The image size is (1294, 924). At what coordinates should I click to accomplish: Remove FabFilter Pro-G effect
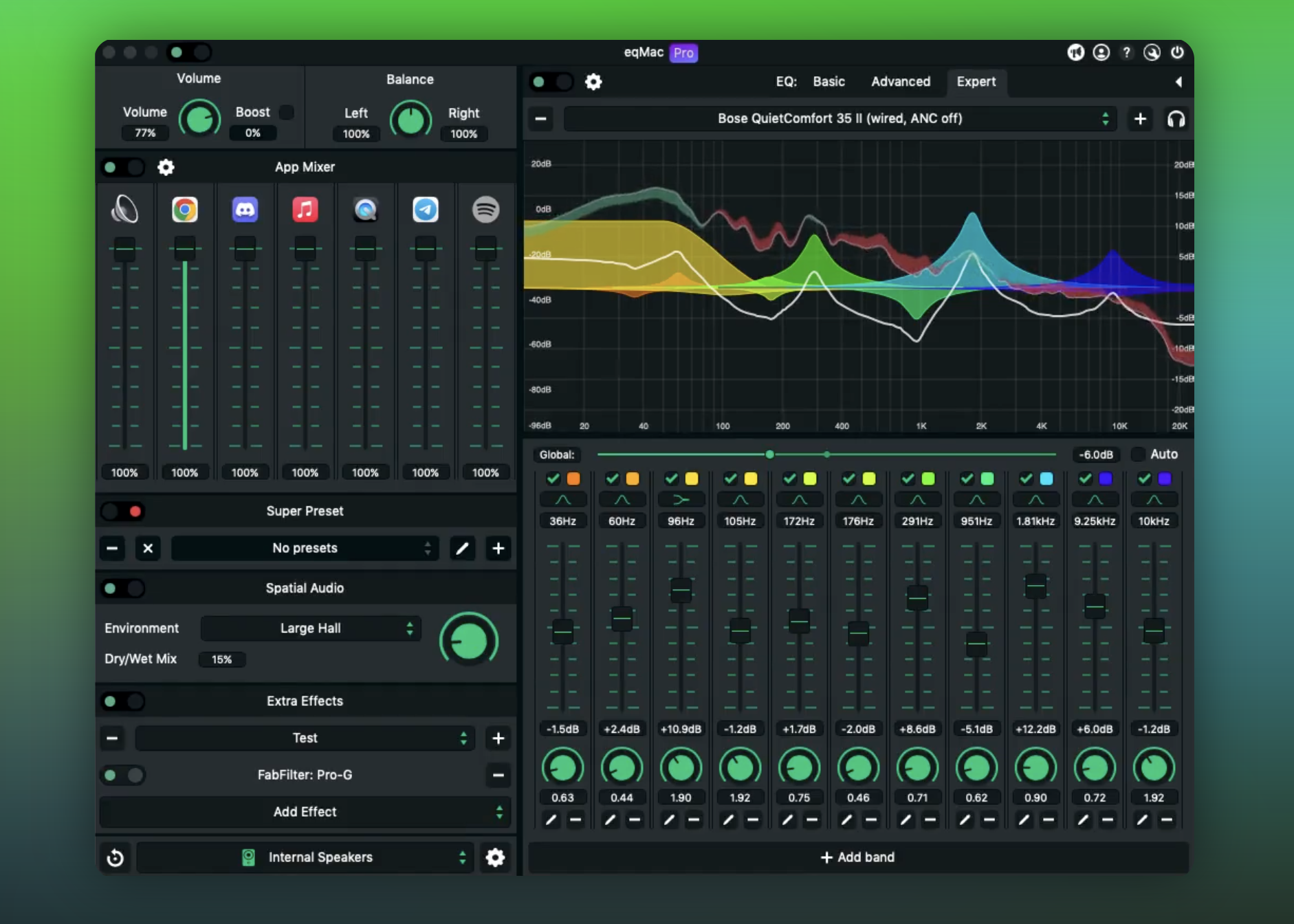pos(498,775)
